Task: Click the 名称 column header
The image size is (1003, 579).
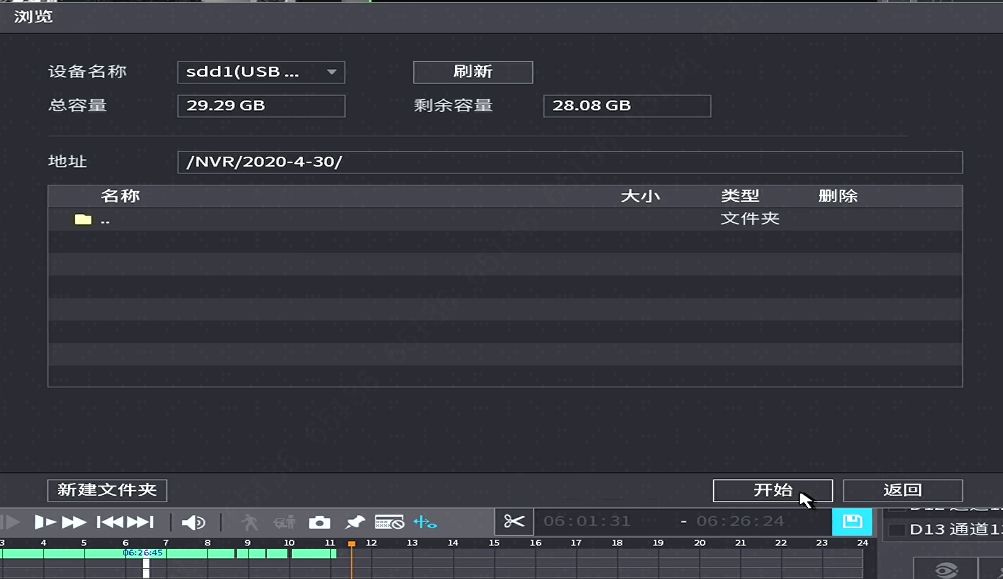Action: 120,196
